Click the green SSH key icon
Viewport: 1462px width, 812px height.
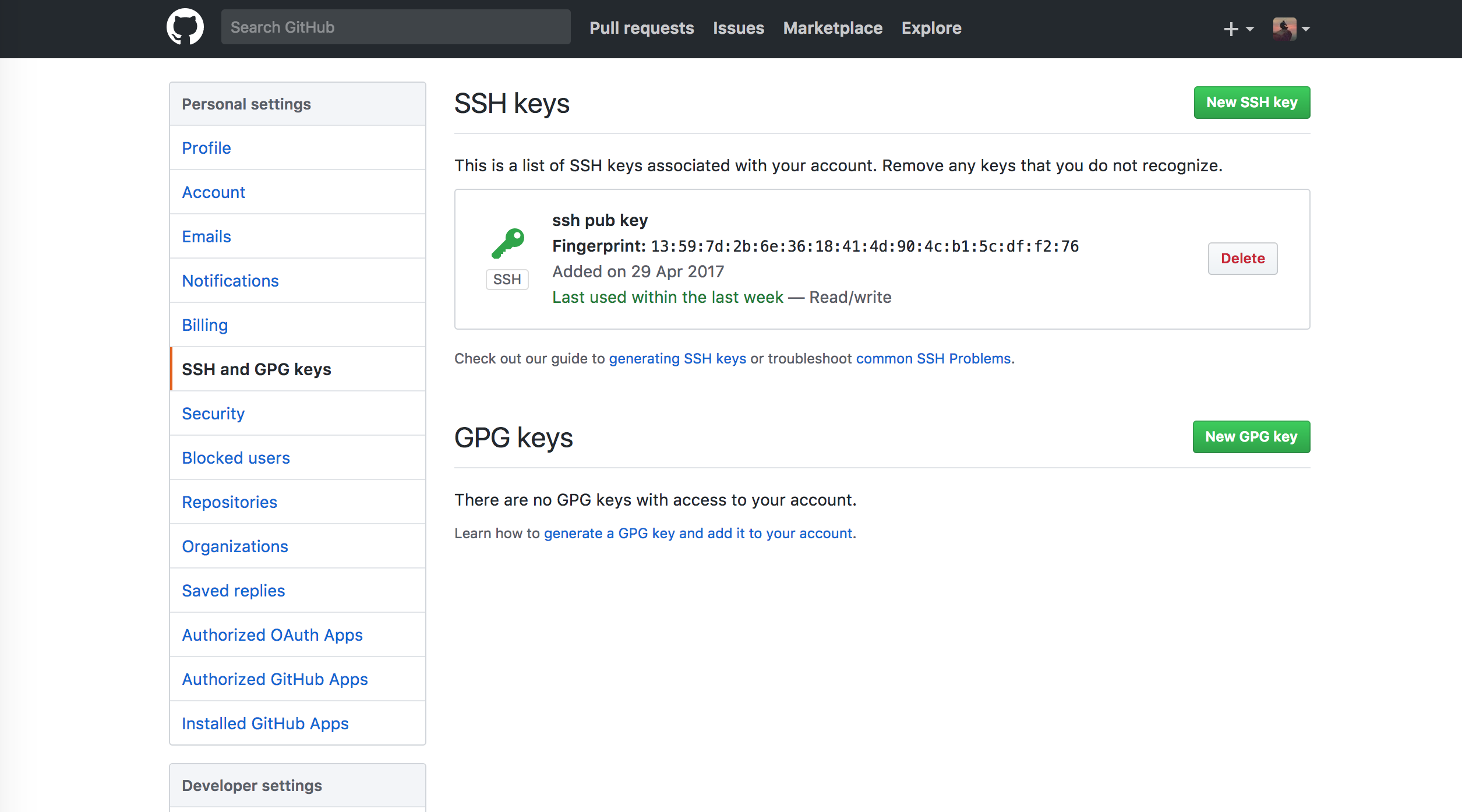tap(507, 243)
